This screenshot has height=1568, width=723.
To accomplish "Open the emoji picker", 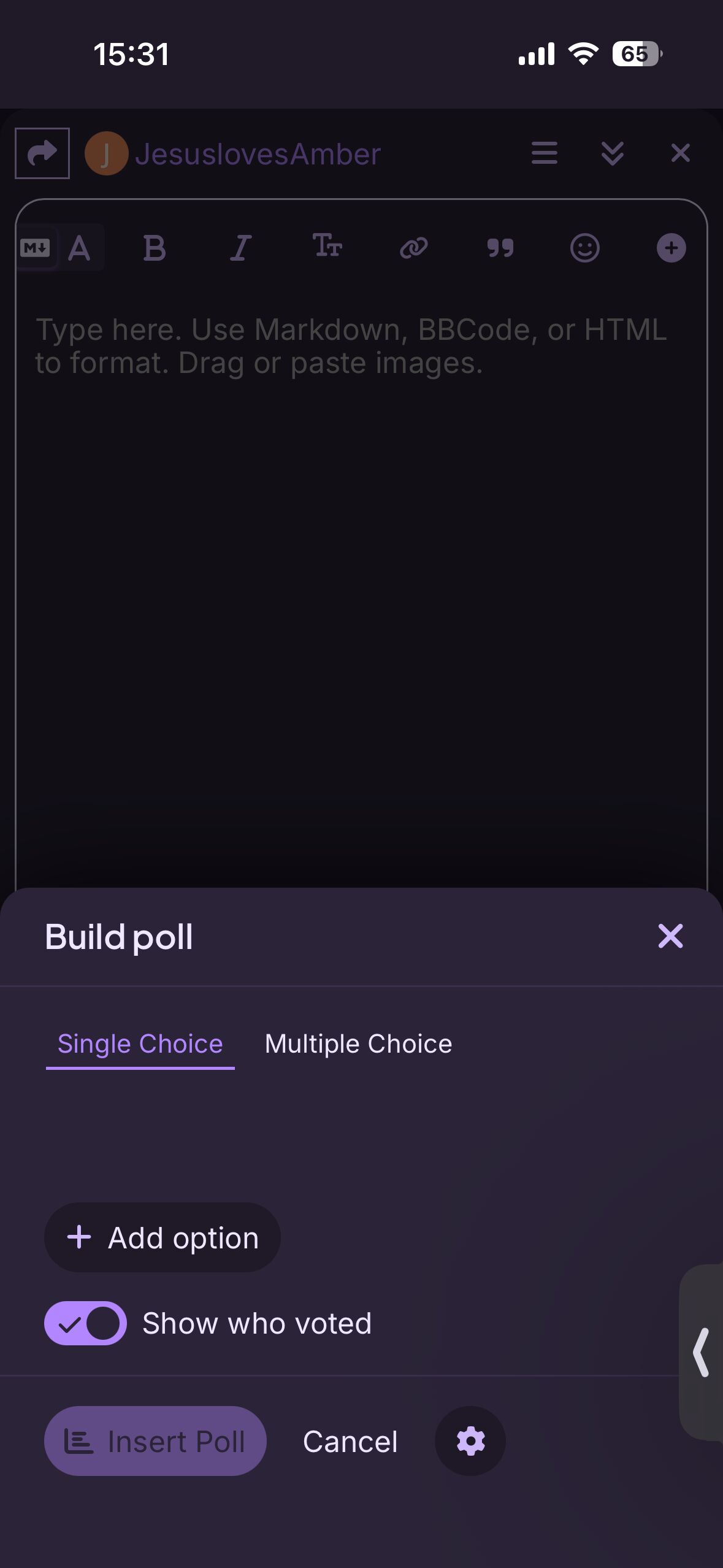I will (585, 248).
